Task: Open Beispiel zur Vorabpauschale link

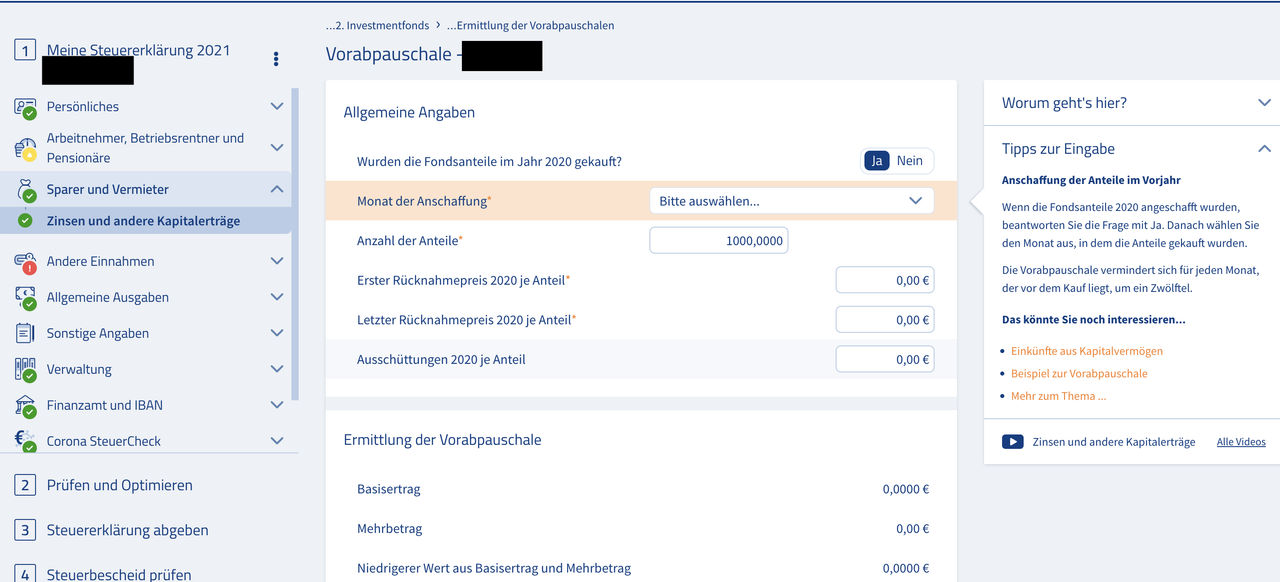Action: click(1079, 373)
